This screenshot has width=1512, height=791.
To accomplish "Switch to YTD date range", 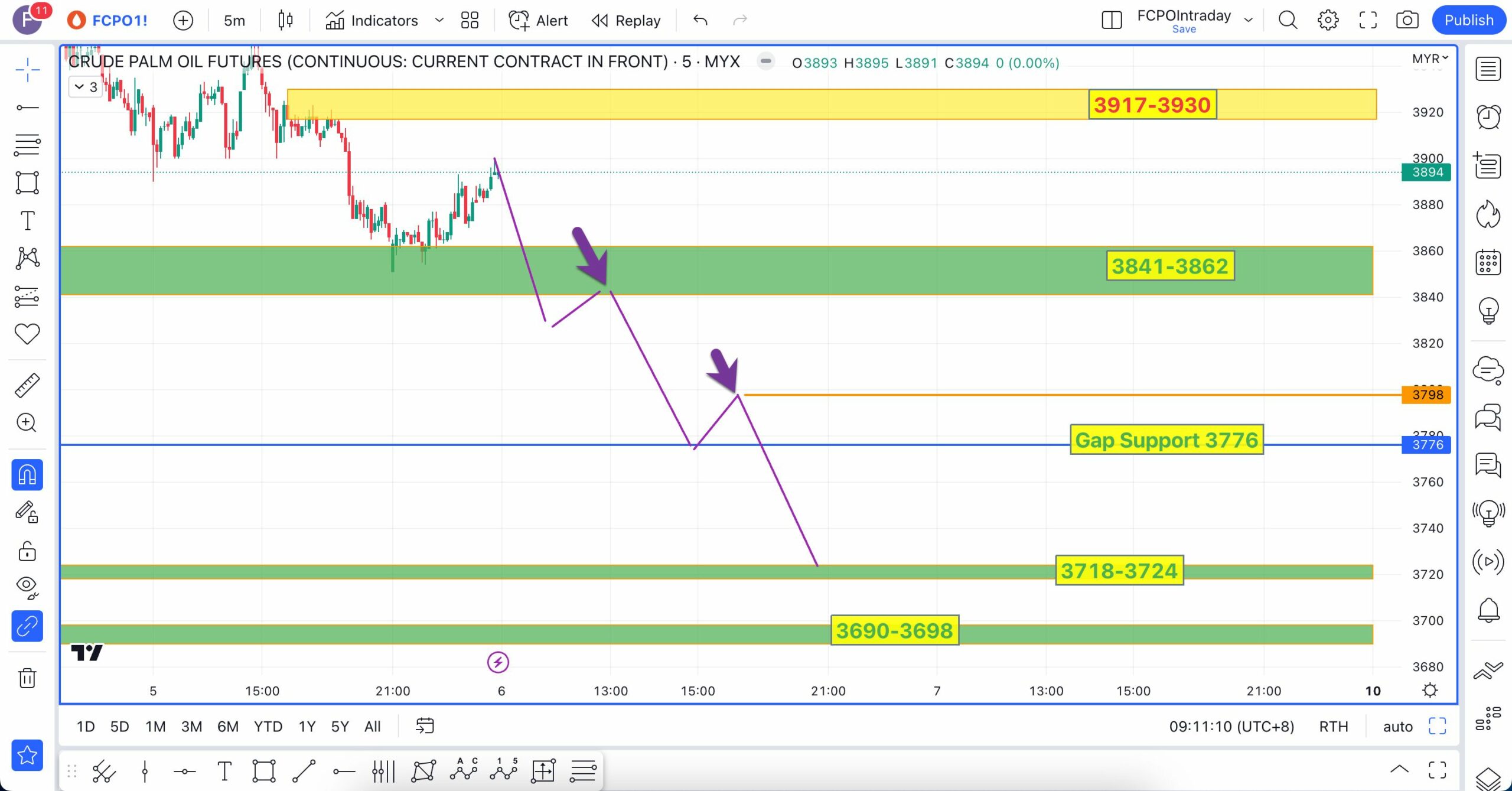I will (x=268, y=726).
